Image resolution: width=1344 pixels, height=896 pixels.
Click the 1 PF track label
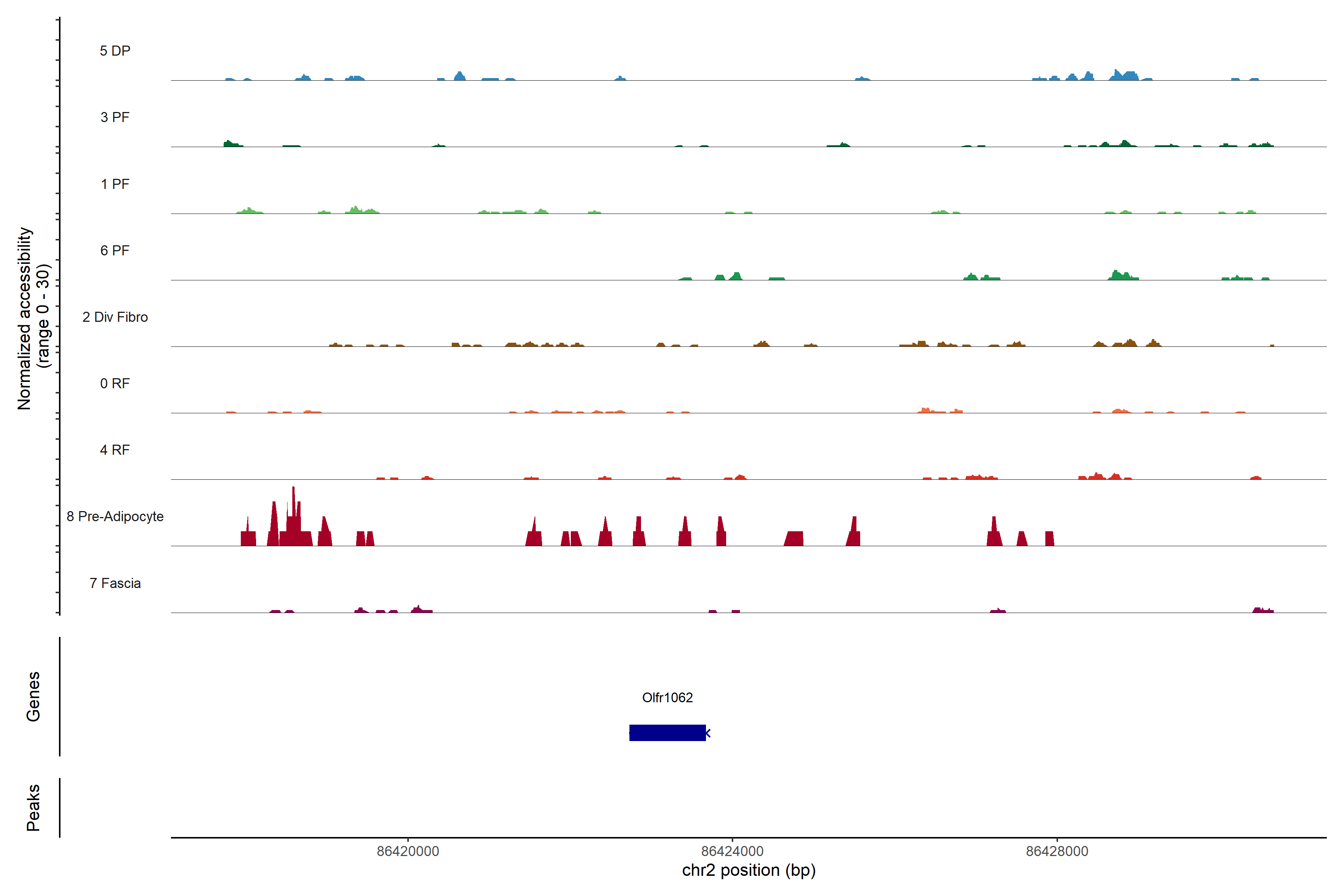pos(115,184)
